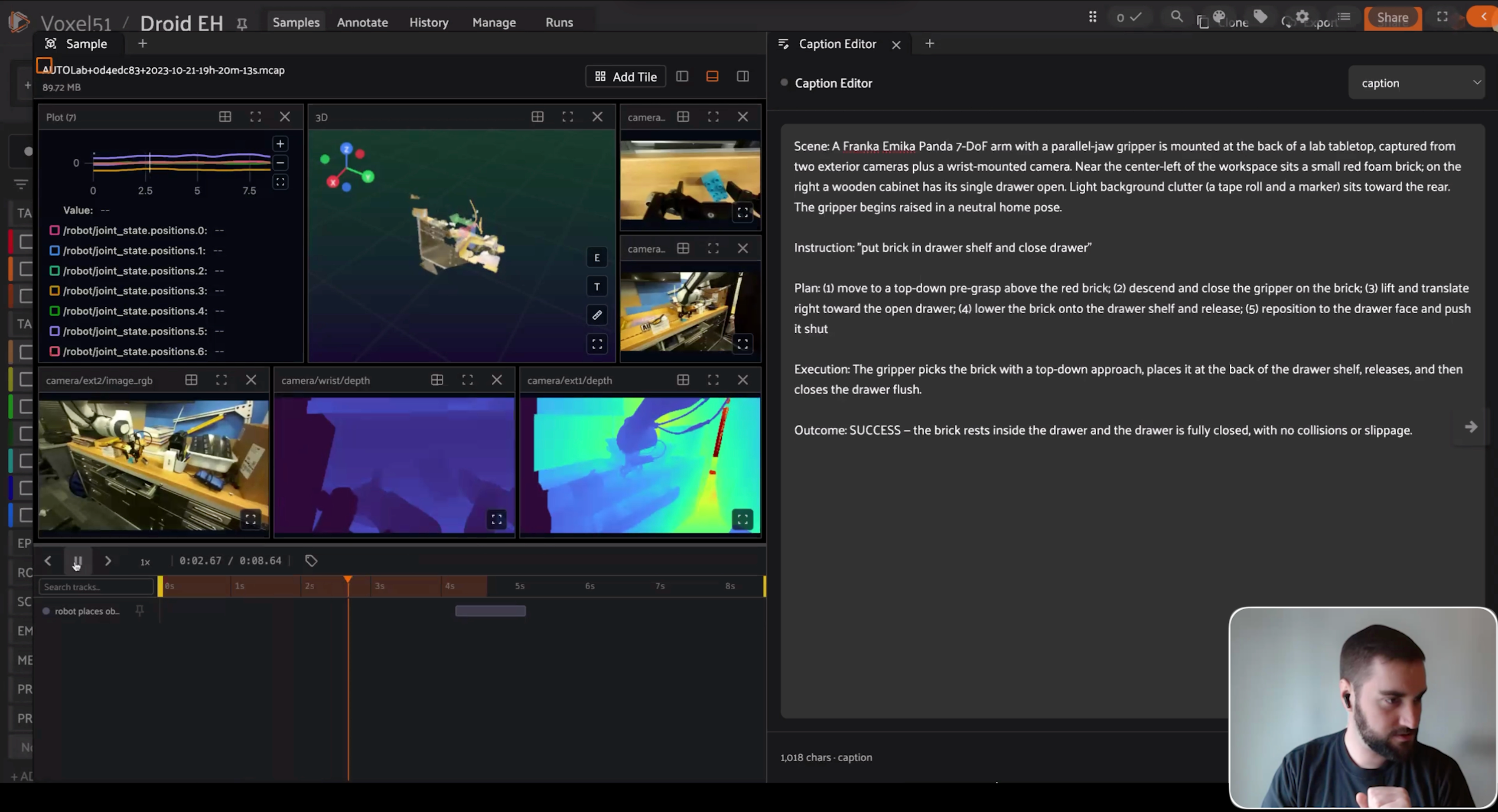Toggle joint_state.positions.5 series
1498x812 pixels.
[55, 331]
